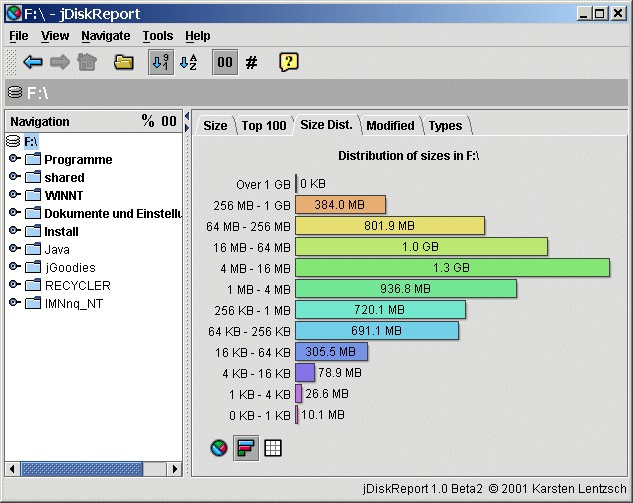Click disk icon beside F:\ path bar
Image resolution: width=633 pixels, height=503 pixels.
click(15, 92)
